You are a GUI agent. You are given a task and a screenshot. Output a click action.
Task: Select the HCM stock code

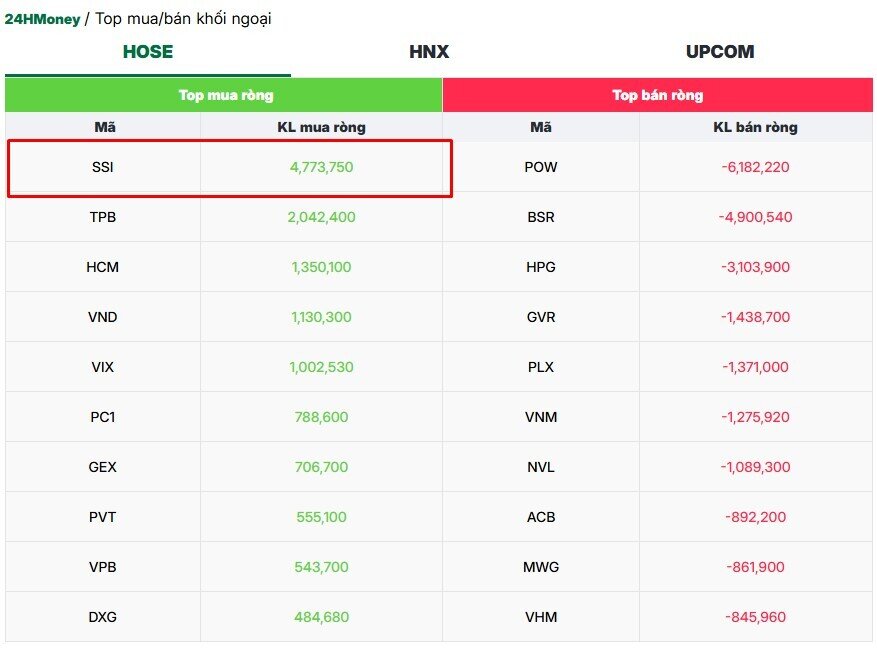click(103, 267)
